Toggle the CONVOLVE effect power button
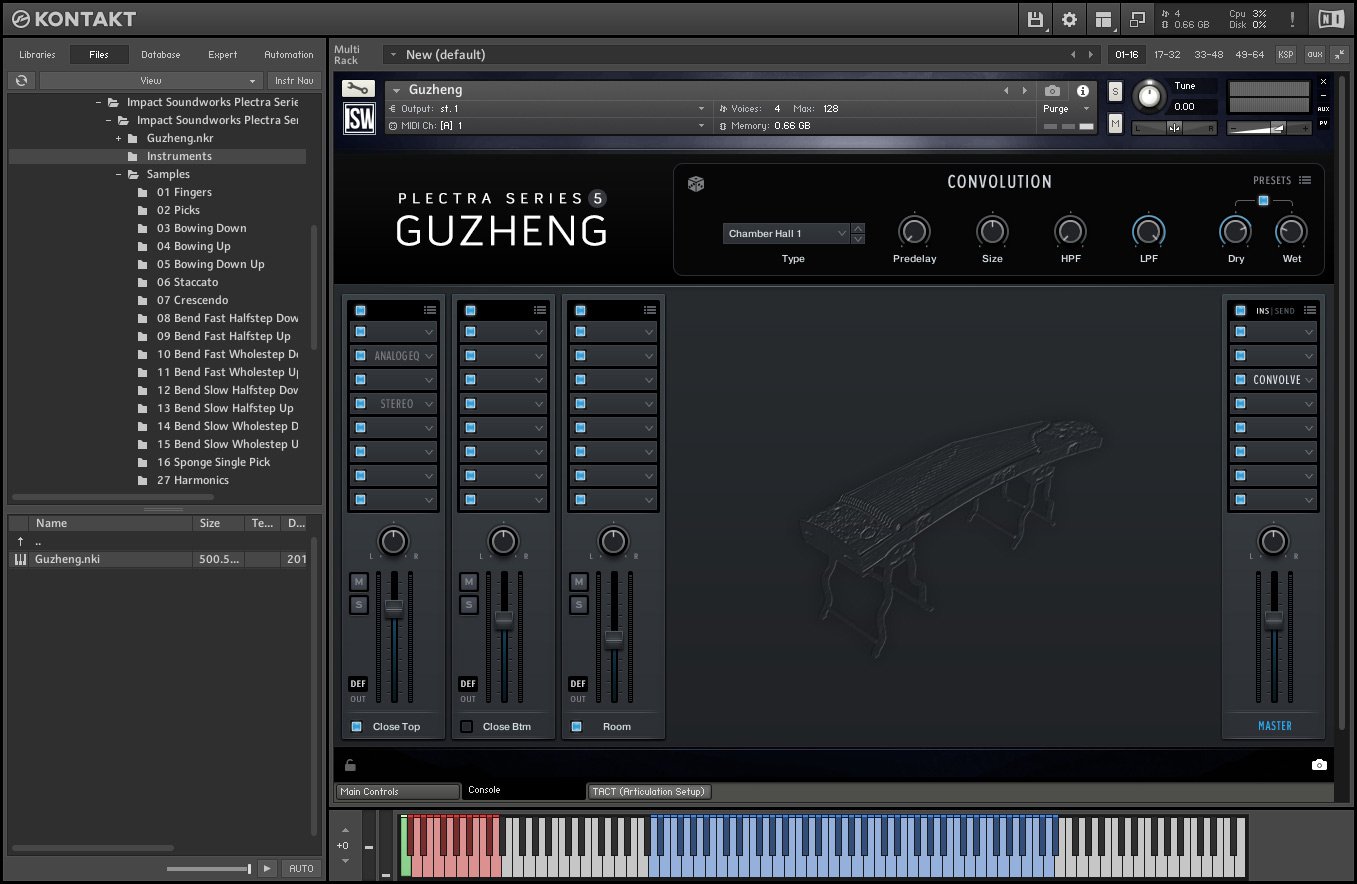Viewport: 1357px width, 884px height. (x=1241, y=379)
